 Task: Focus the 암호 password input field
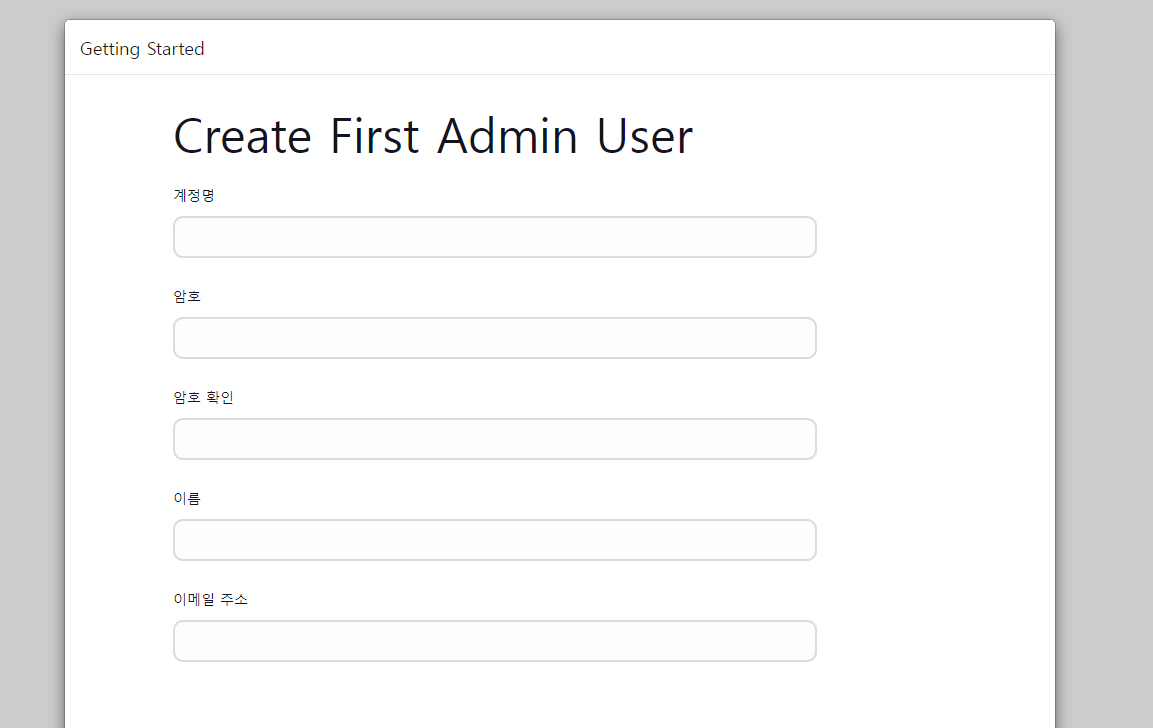point(494,338)
